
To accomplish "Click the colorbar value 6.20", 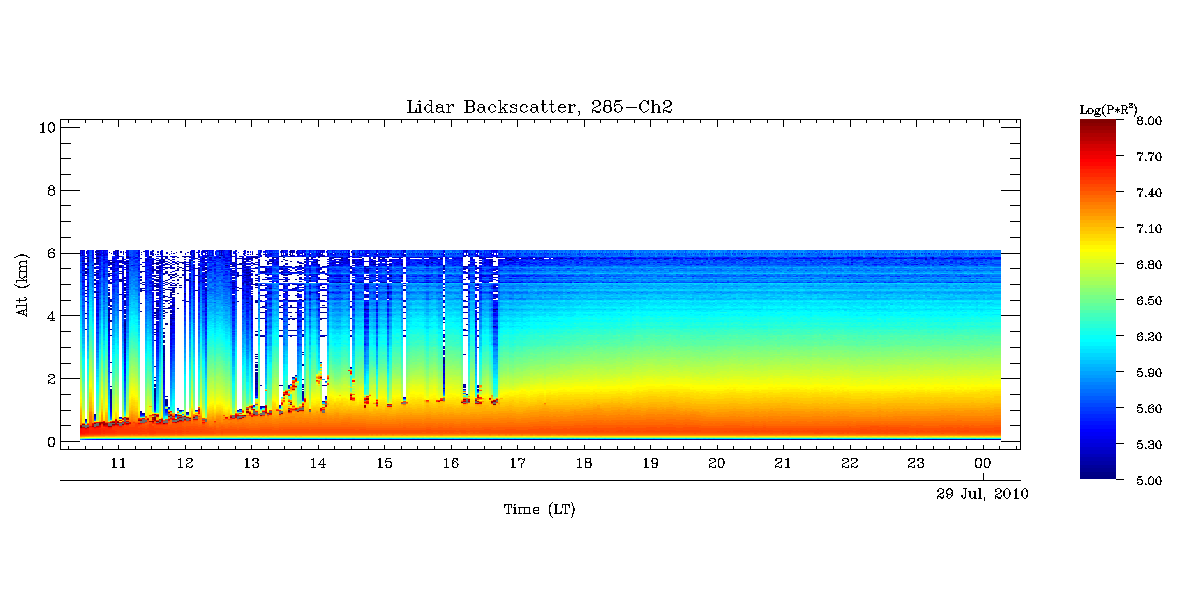I will pyautogui.click(x=1149, y=336).
